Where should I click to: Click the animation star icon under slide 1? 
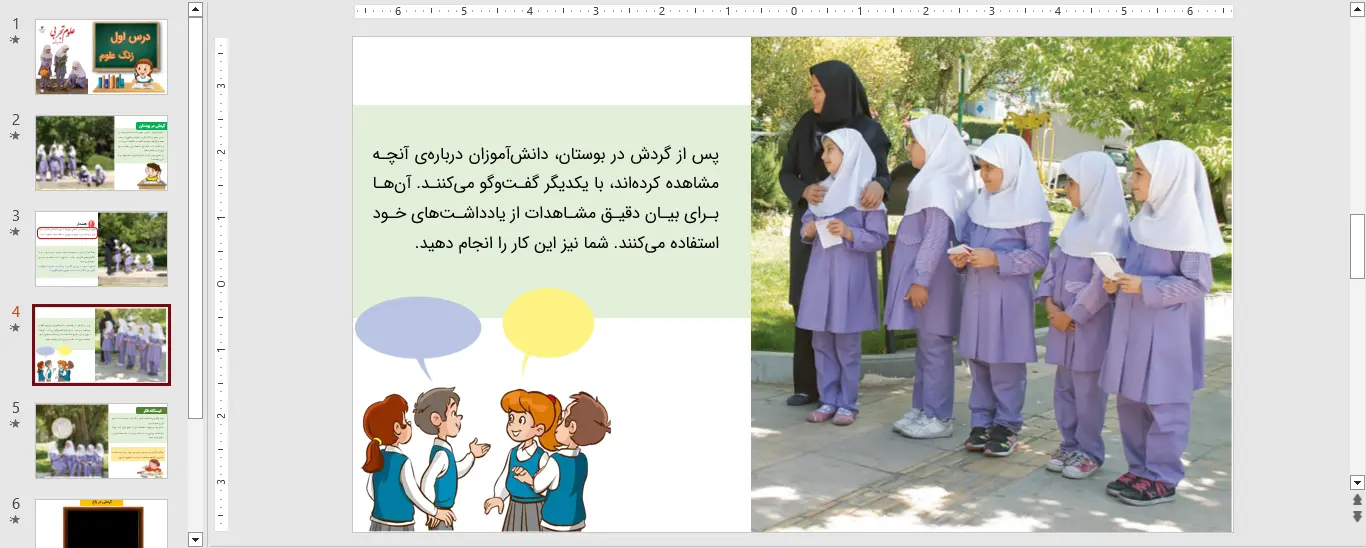[x=15, y=40]
